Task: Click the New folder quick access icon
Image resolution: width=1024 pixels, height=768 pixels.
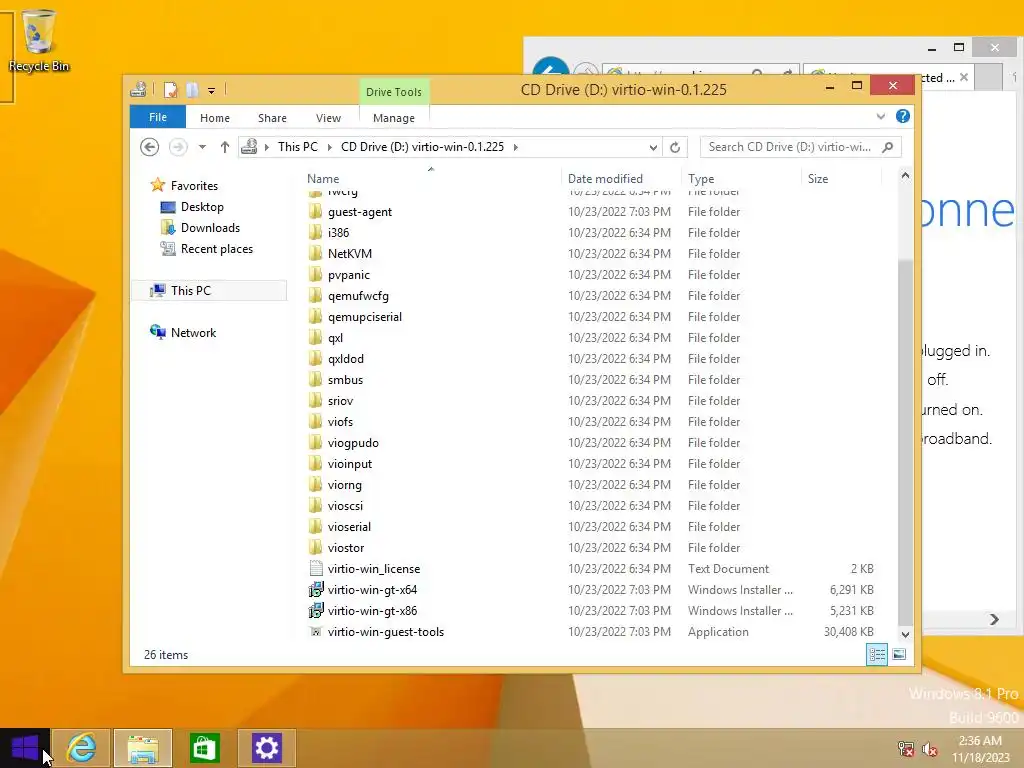Action: point(192,90)
